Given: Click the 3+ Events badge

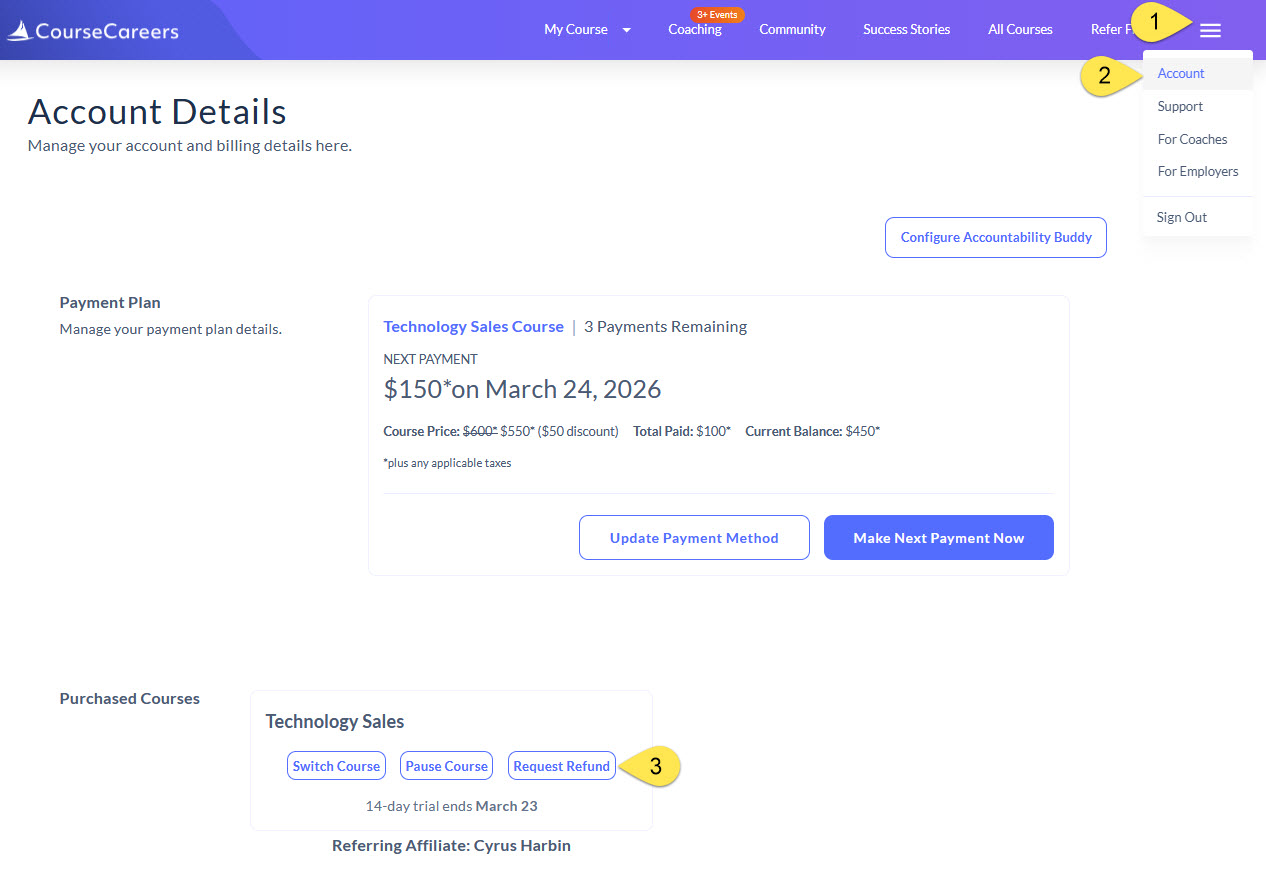Looking at the screenshot, I should tap(717, 15).
